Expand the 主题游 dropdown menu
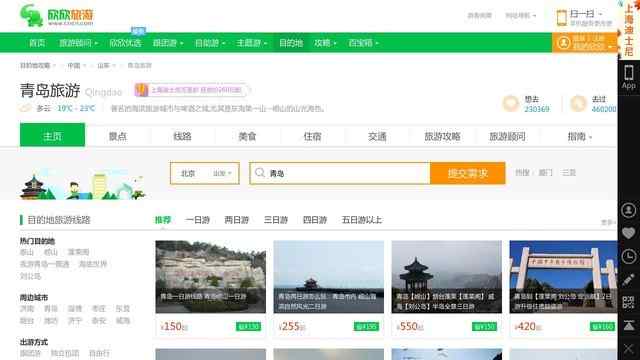The height and width of the screenshot is (360, 640). [252, 43]
